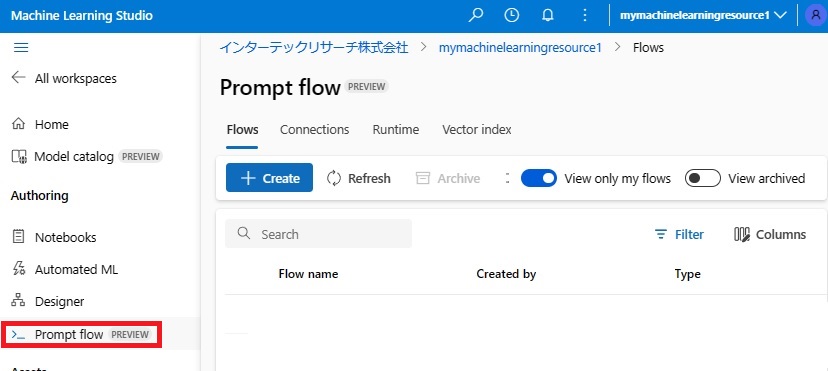
Task: Click the plus icon on Create button
Action: pyautogui.click(x=248, y=178)
